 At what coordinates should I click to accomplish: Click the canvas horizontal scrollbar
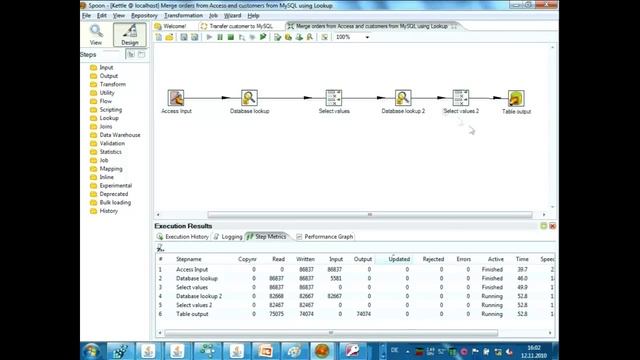point(370,214)
